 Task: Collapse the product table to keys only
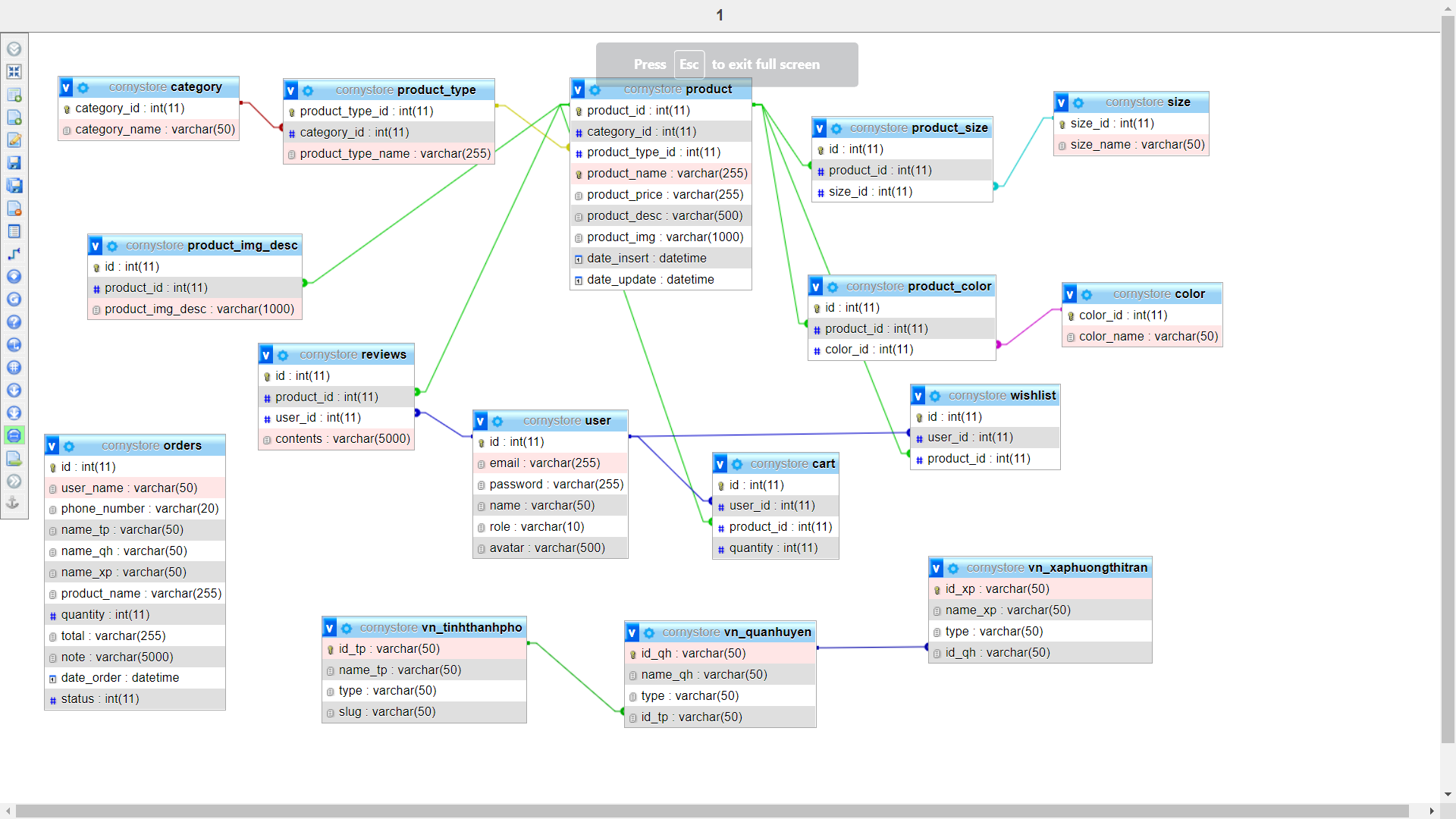coord(578,89)
